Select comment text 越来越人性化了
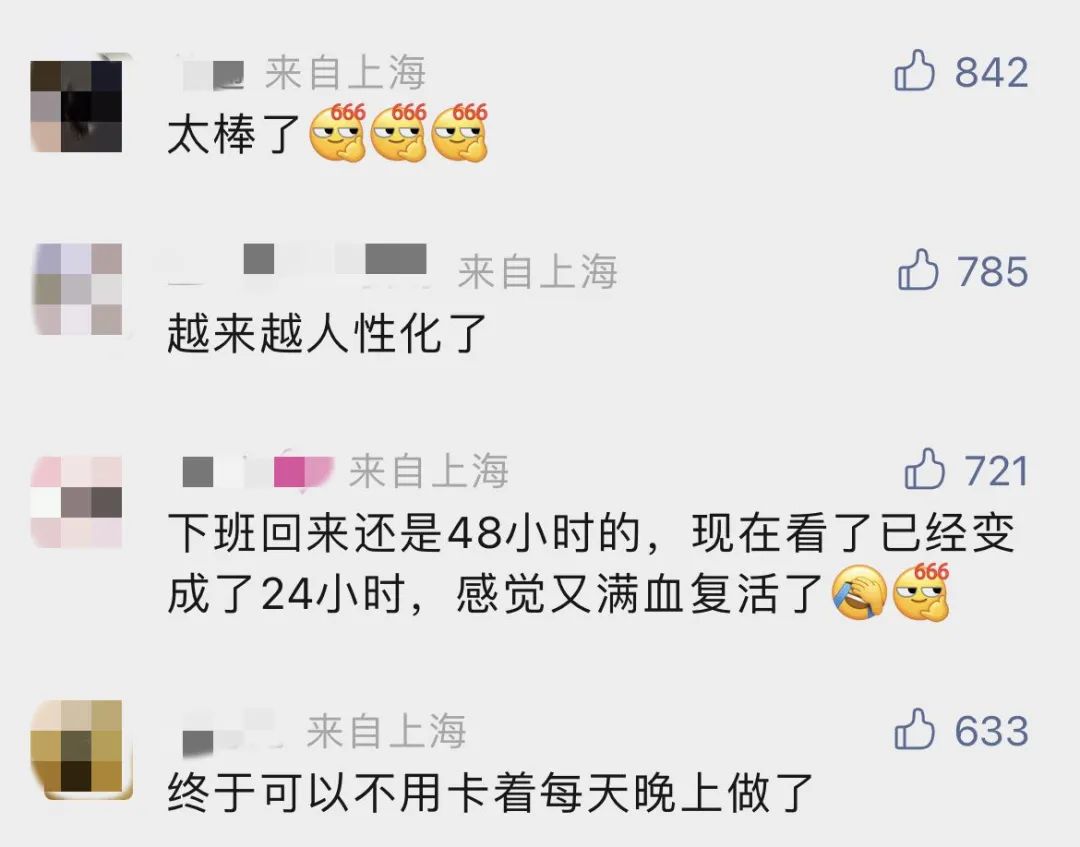Viewport: 1080px width, 847px height. click(327, 333)
